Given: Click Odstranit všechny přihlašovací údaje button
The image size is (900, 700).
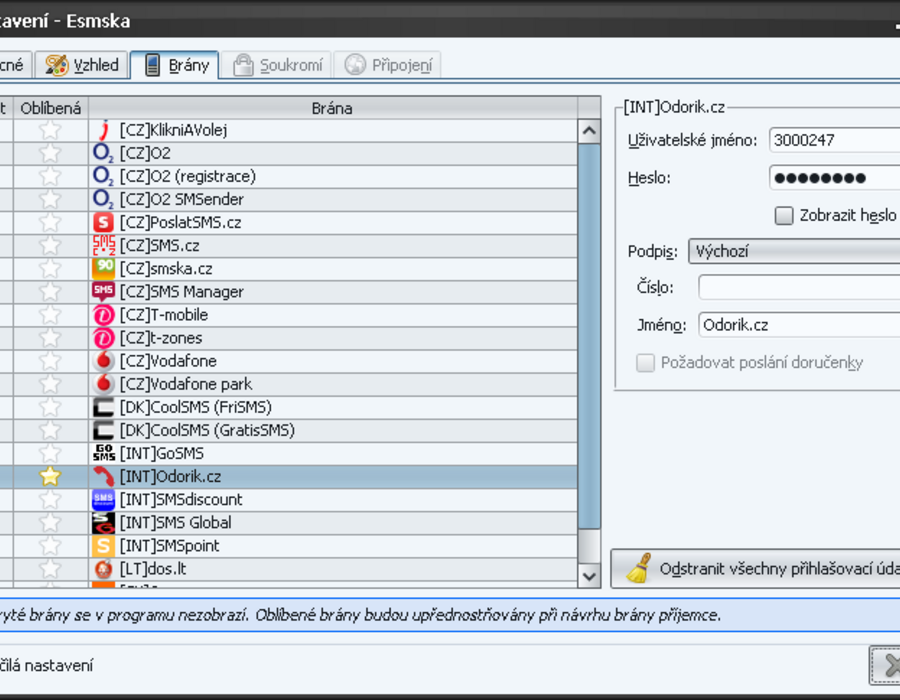Looking at the screenshot, I should [x=755, y=569].
